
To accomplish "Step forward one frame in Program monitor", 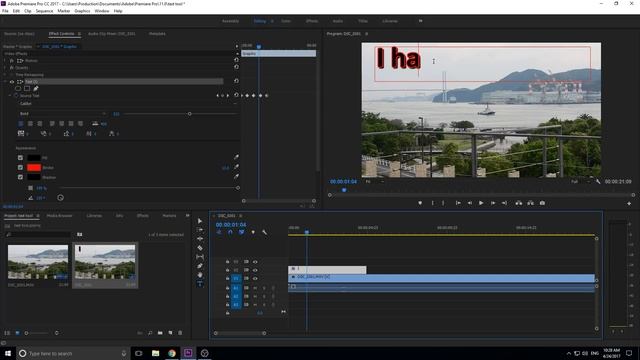I will point(493,203).
